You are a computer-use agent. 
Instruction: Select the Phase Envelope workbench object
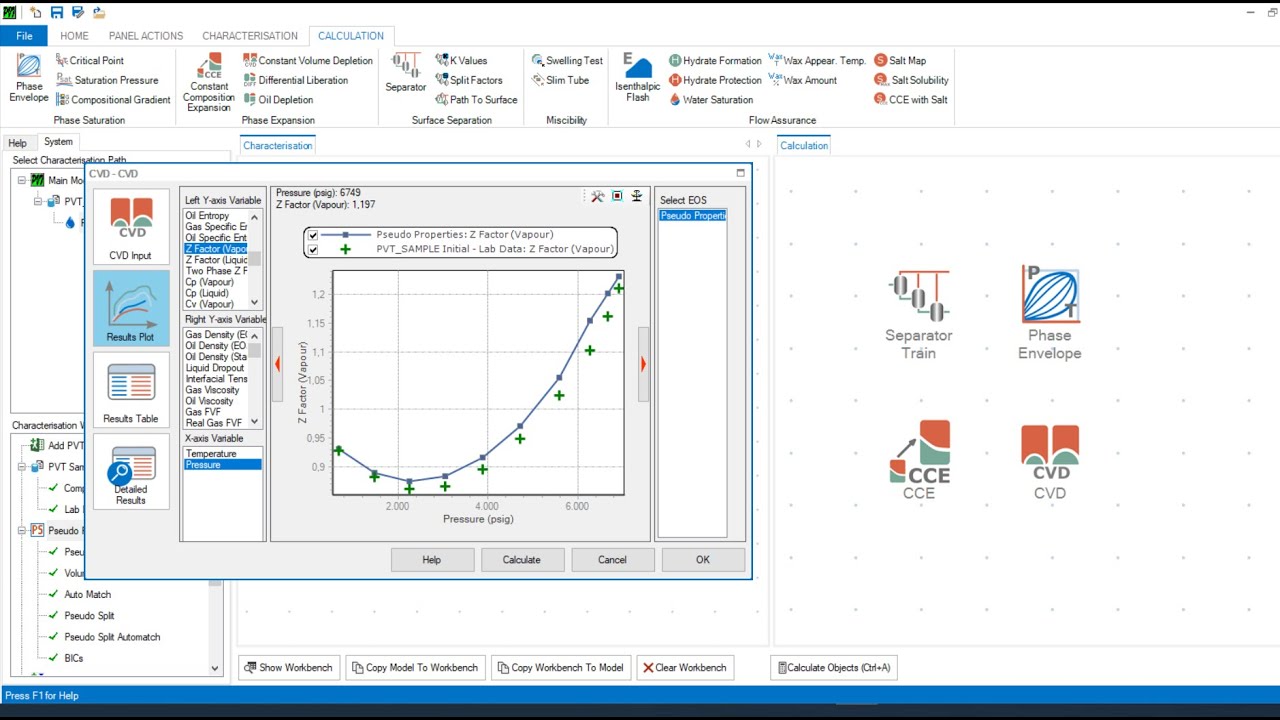1049,313
